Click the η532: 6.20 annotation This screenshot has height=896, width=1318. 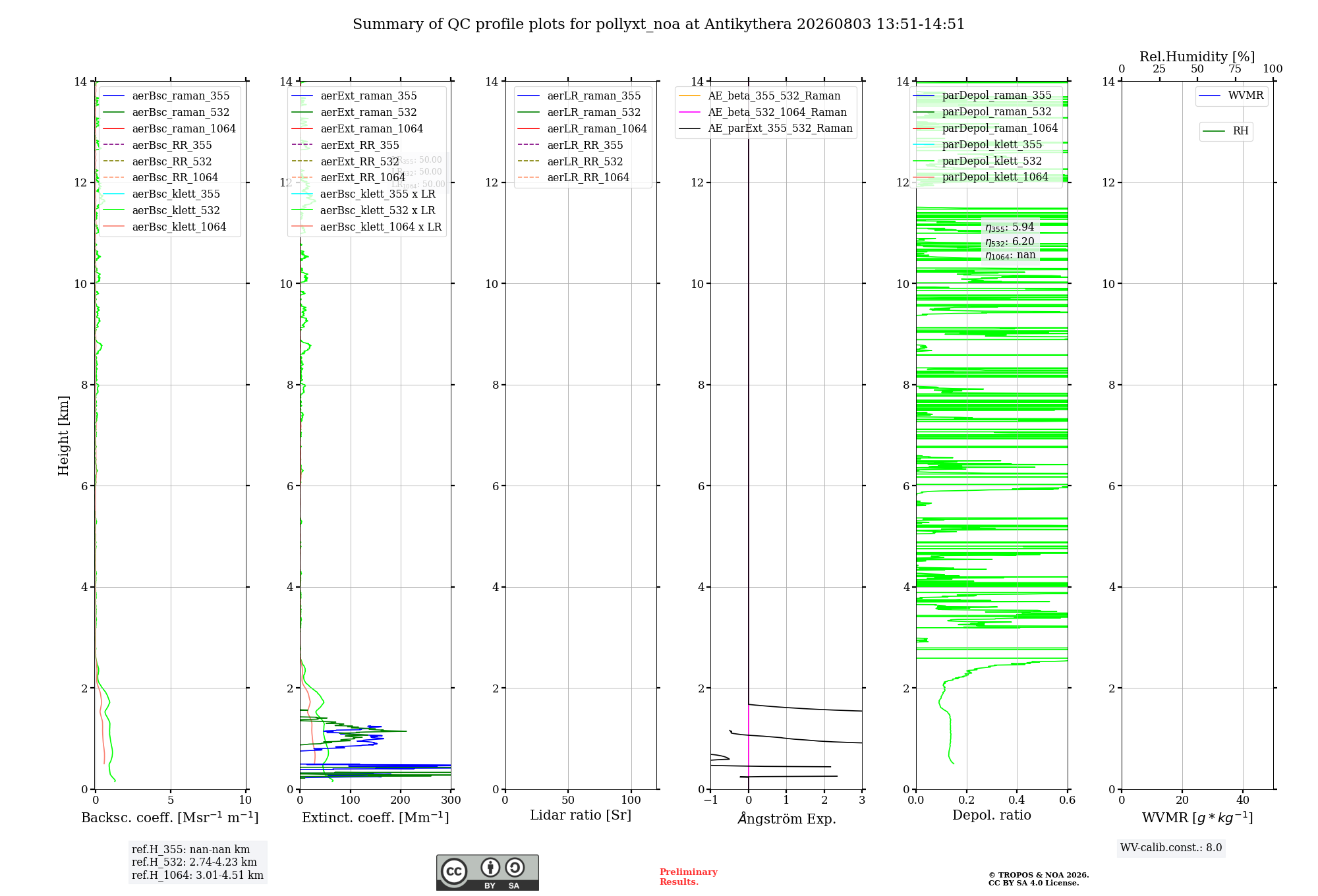click(1010, 242)
